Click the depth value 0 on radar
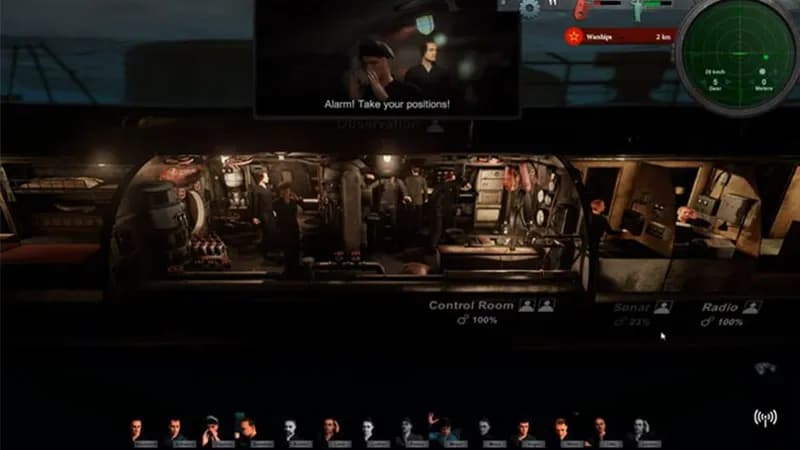Screen dimensions: 800x450 coord(764,82)
